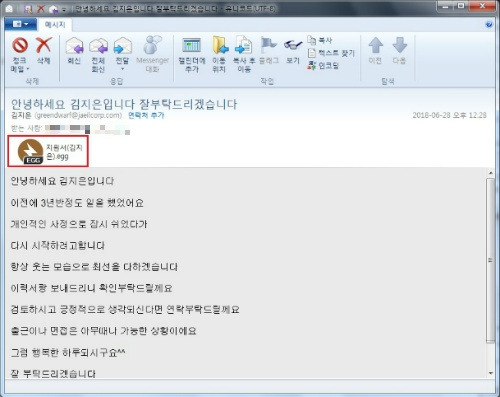This screenshot has width=500, height=397.
Task: Open the EGG attachment 지원서(김지은).egg
Action: coord(48,151)
